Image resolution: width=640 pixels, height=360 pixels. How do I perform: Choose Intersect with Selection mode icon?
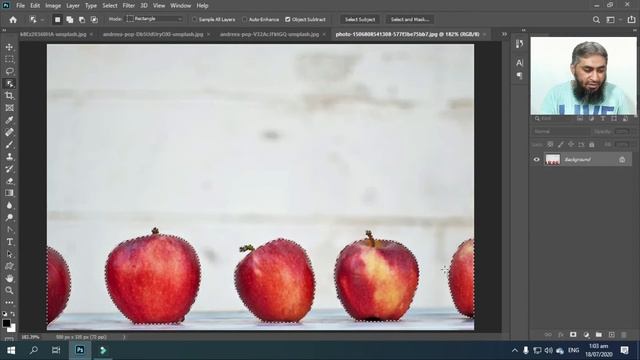point(94,20)
